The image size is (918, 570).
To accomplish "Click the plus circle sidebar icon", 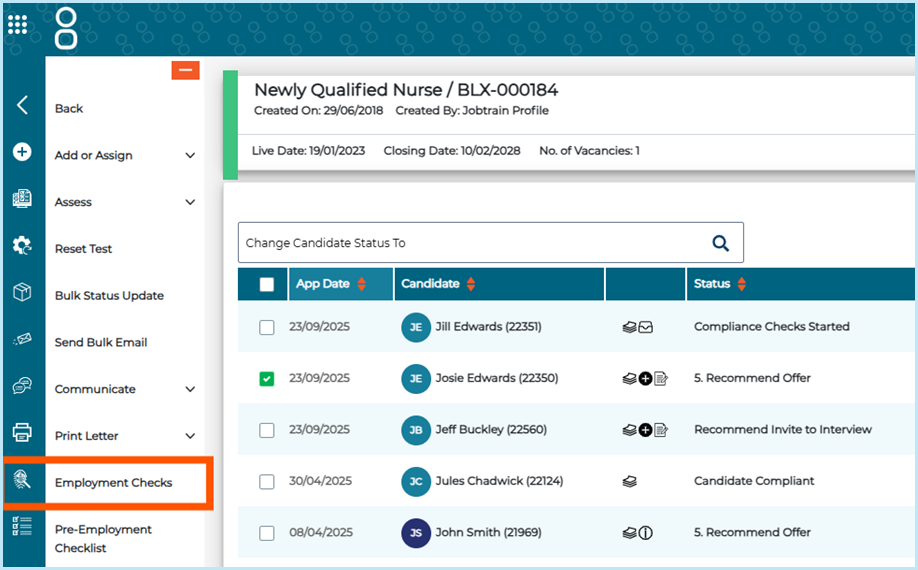I will pyautogui.click(x=22, y=152).
